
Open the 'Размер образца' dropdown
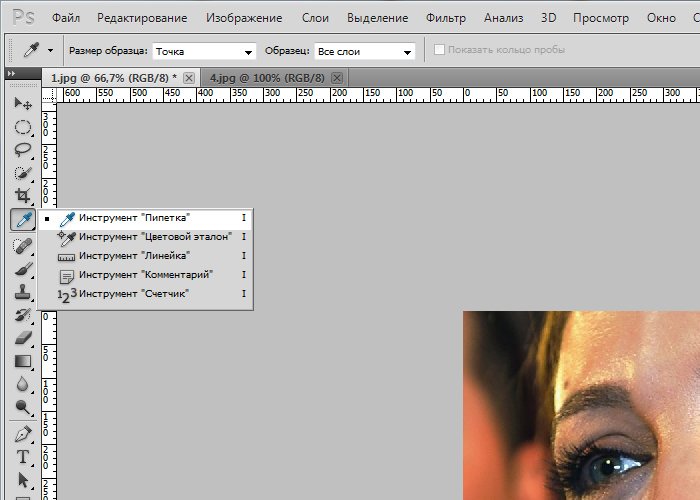point(205,51)
